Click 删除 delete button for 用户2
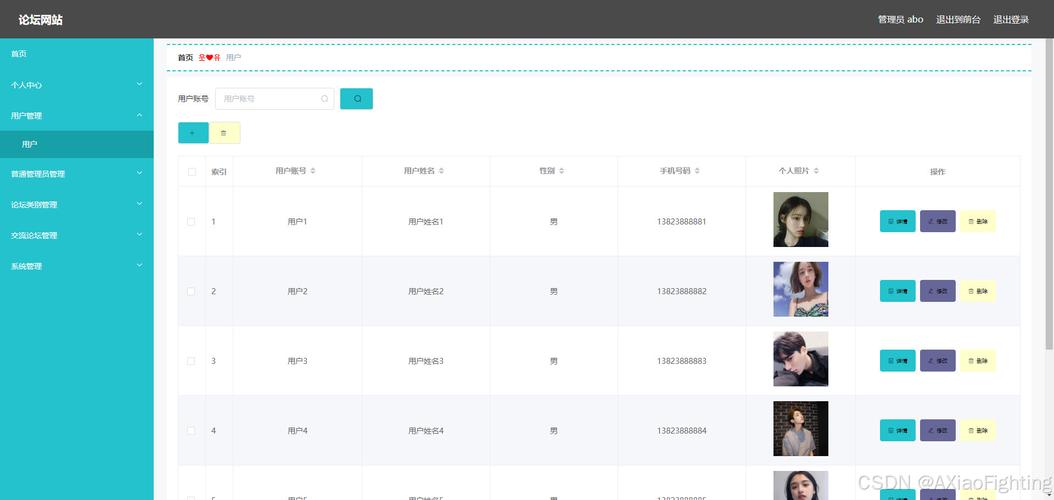The height and width of the screenshot is (500, 1054). tap(977, 291)
